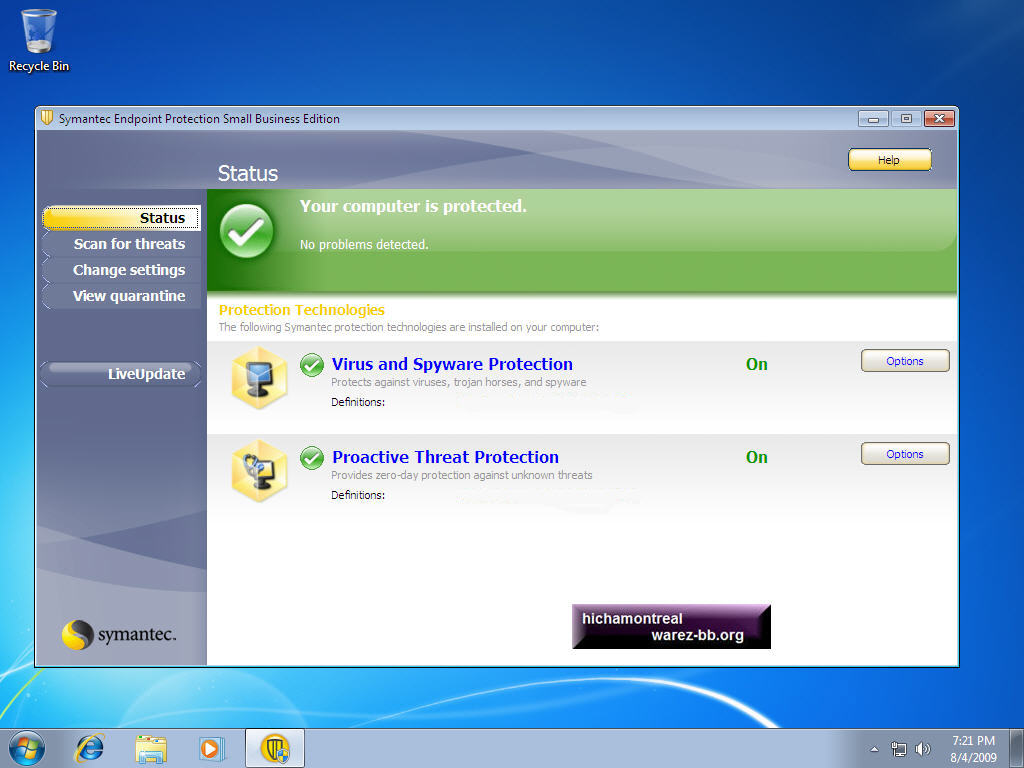Click green check beside Proactive Threat Protection
Screen dimensions: 1024x768
pos(312,458)
